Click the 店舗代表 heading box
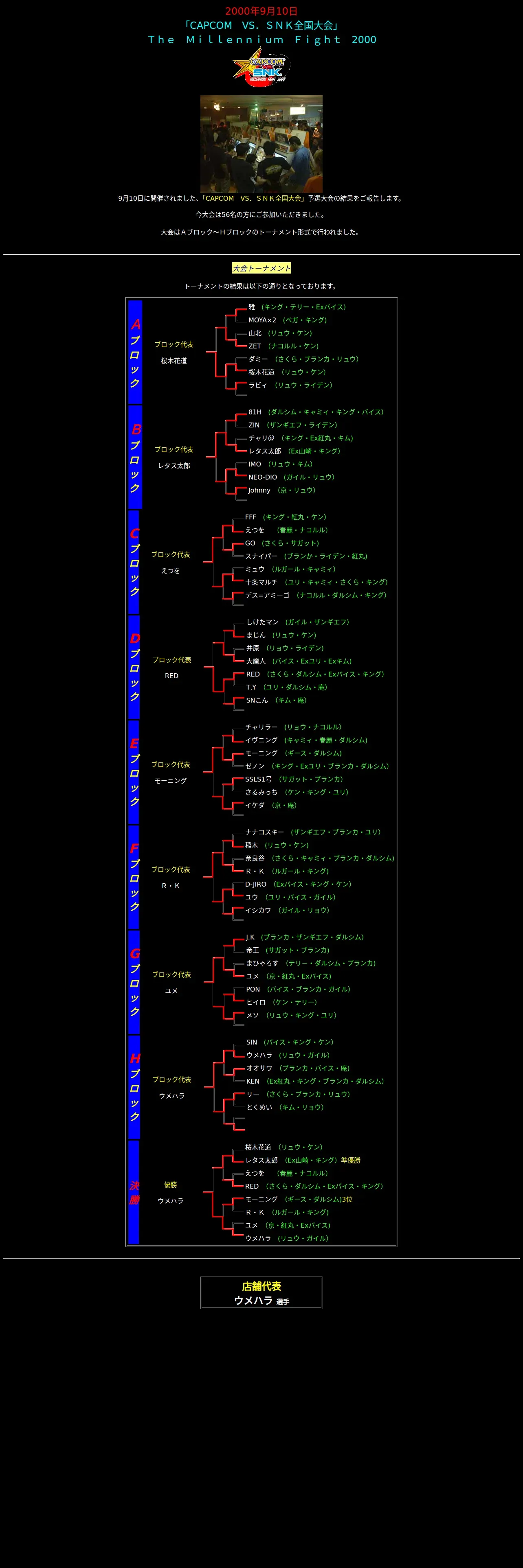The image size is (523, 1568). click(x=261, y=1286)
